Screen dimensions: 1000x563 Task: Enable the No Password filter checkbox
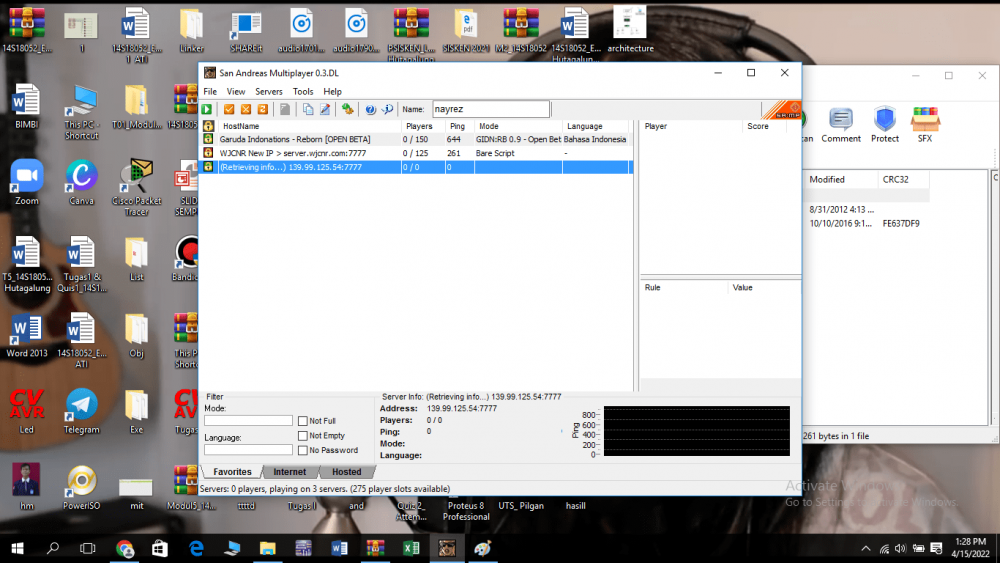coord(303,450)
